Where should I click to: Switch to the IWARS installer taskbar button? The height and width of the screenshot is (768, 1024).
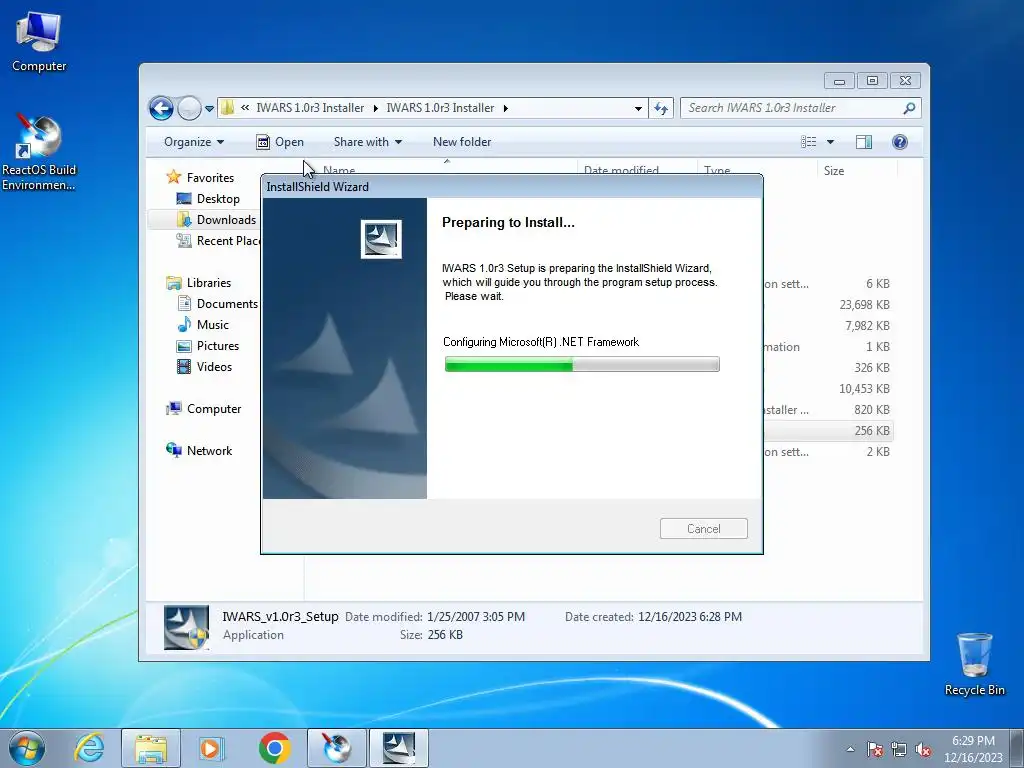(399, 748)
